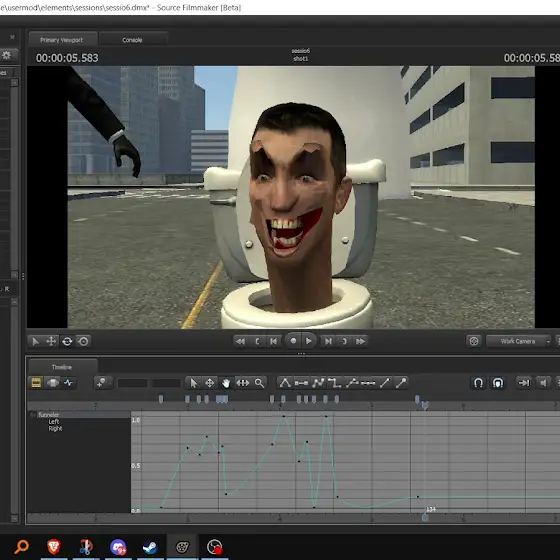Image resolution: width=560 pixels, height=560 pixels.
Task: Open Windows search from taskbar
Action: (x=21, y=546)
